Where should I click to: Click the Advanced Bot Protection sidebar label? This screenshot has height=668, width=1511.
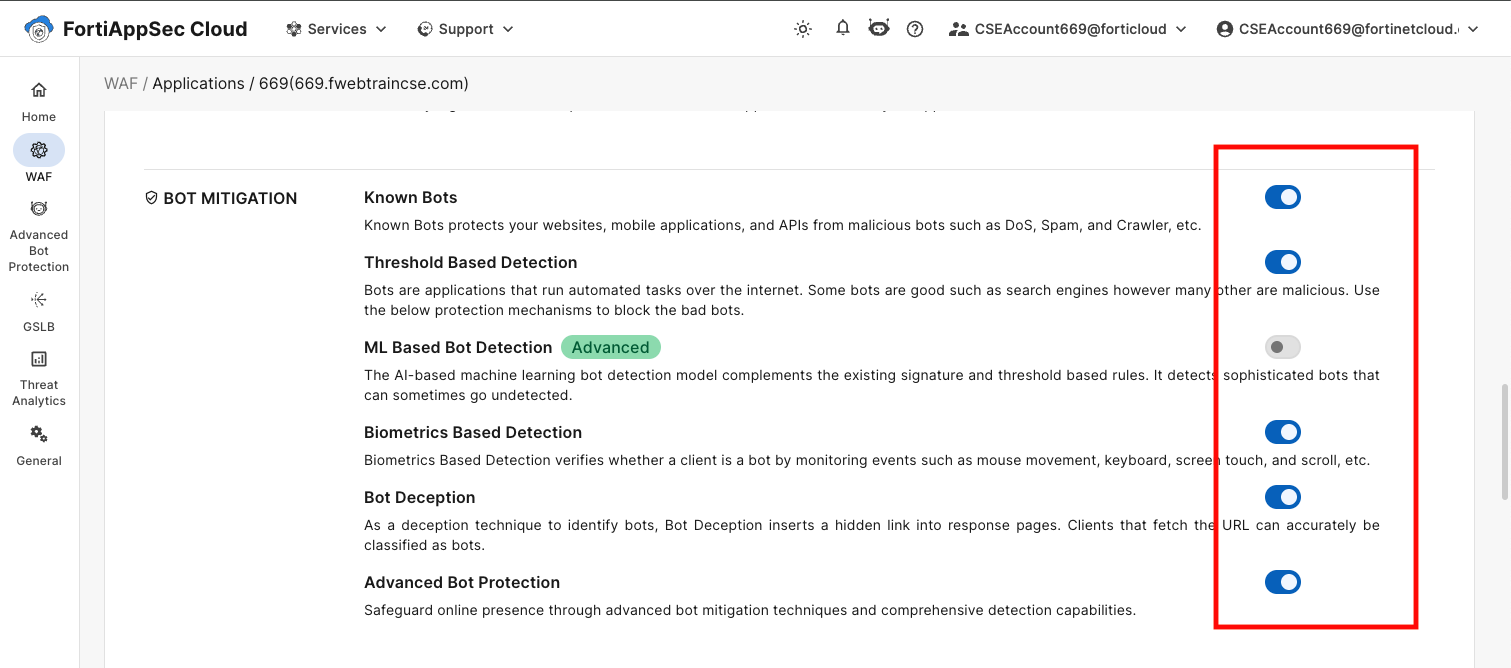tap(39, 251)
